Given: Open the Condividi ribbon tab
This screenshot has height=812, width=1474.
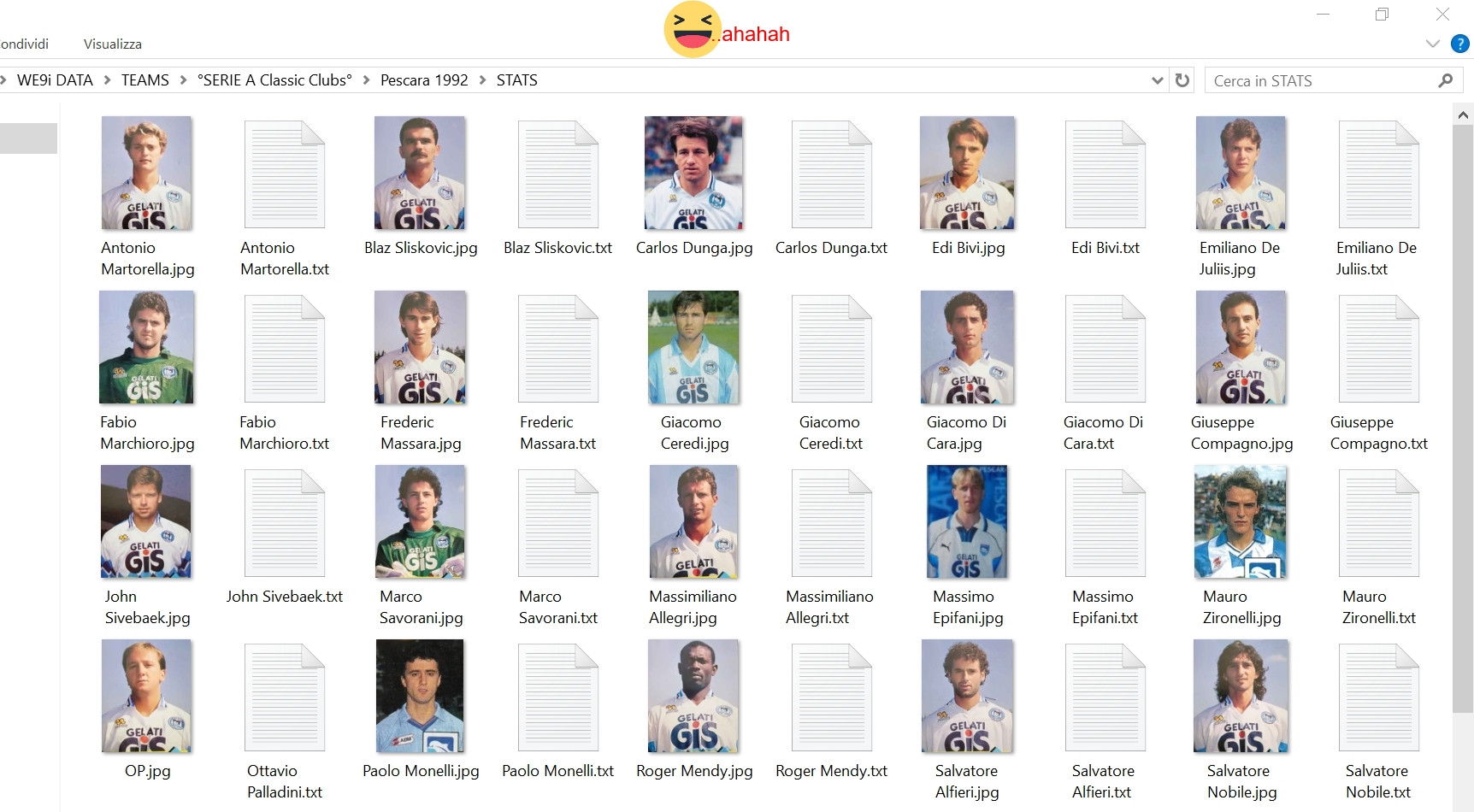Looking at the screenshot, I should 24,44.
